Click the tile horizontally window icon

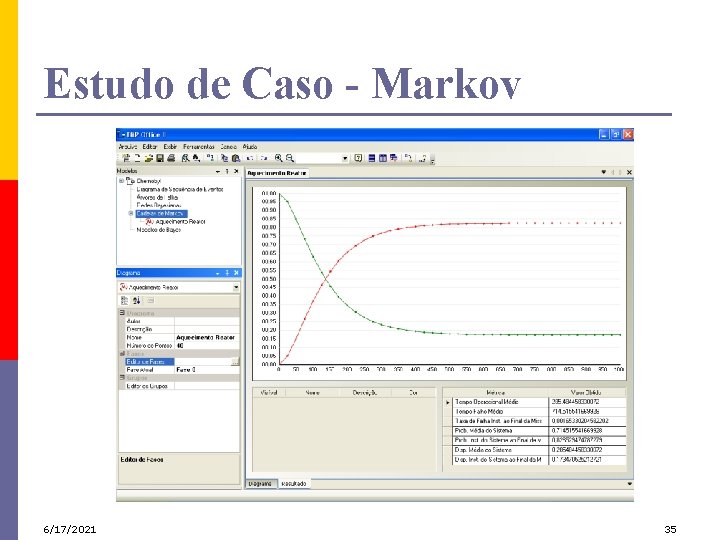coord(371,158)
